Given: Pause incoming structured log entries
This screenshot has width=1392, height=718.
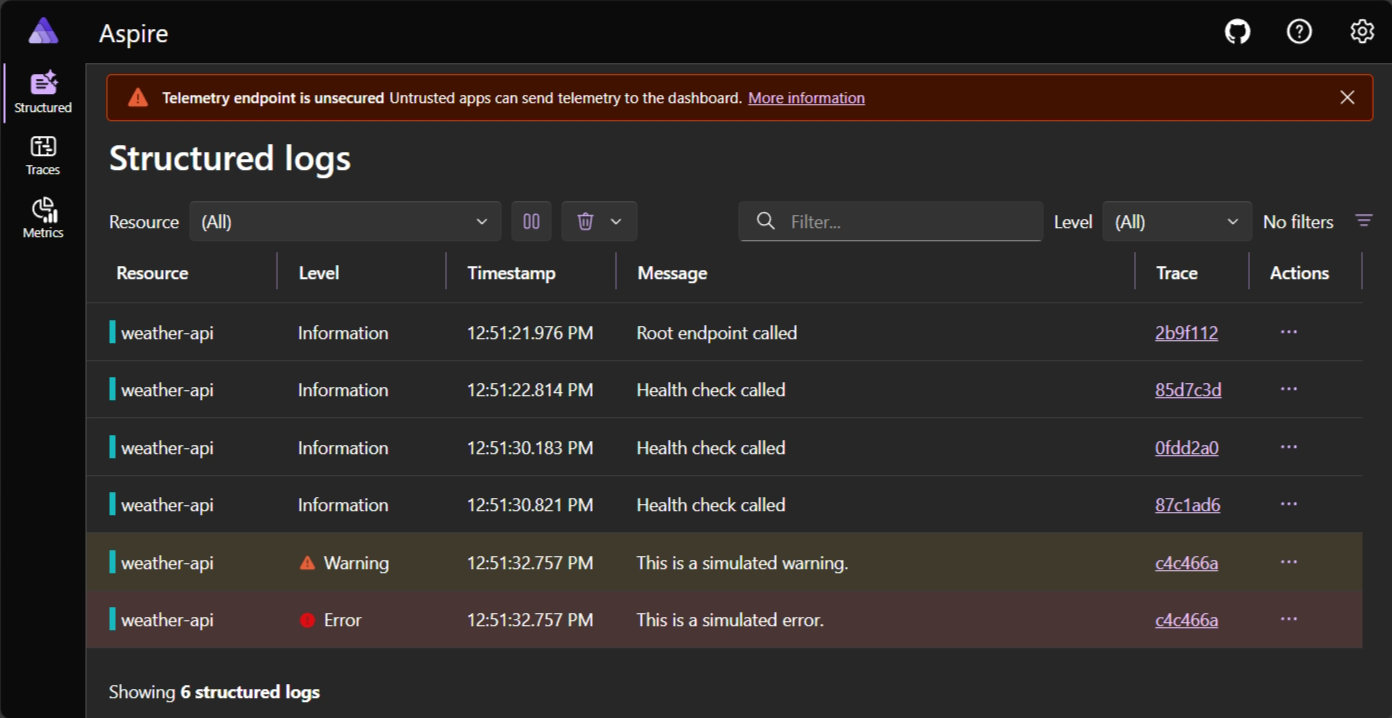Looking at the screenshot, I should tap(531, 221).
